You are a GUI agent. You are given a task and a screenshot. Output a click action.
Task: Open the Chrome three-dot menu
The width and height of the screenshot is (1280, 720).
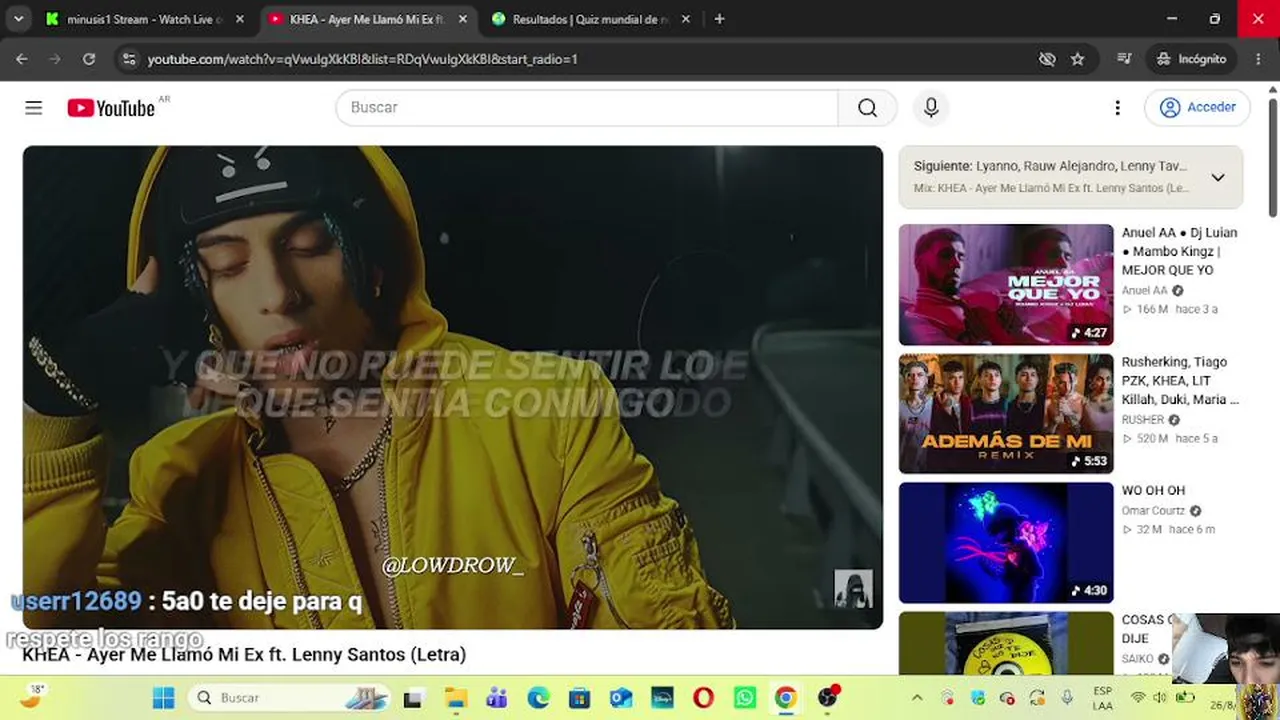(x=1259, y=59)
